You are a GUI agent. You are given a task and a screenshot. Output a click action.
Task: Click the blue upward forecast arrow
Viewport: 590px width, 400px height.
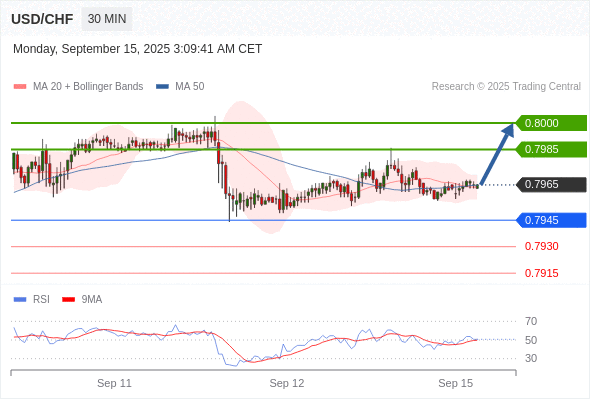497,154
